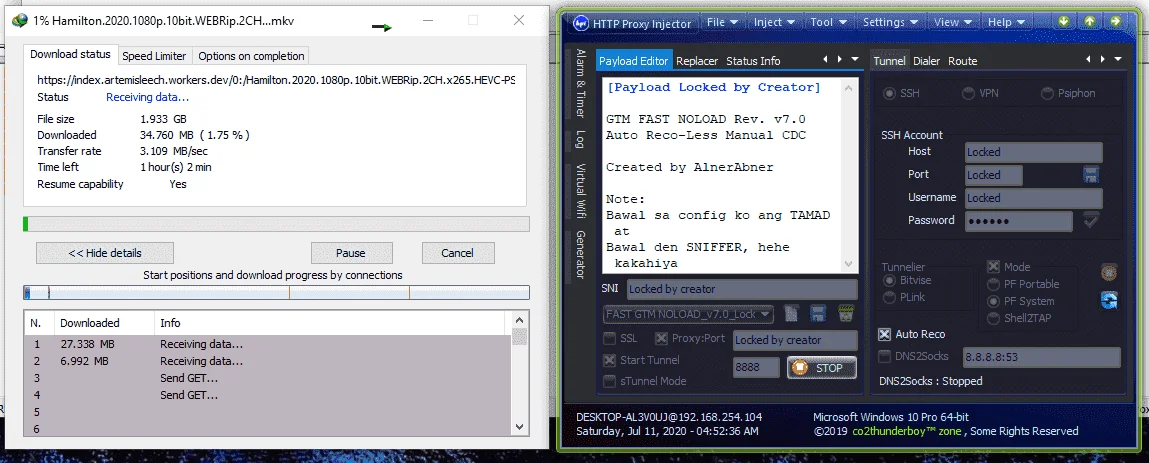
Task: Toggle the SSL checkbox
Action: click(609, 338)
